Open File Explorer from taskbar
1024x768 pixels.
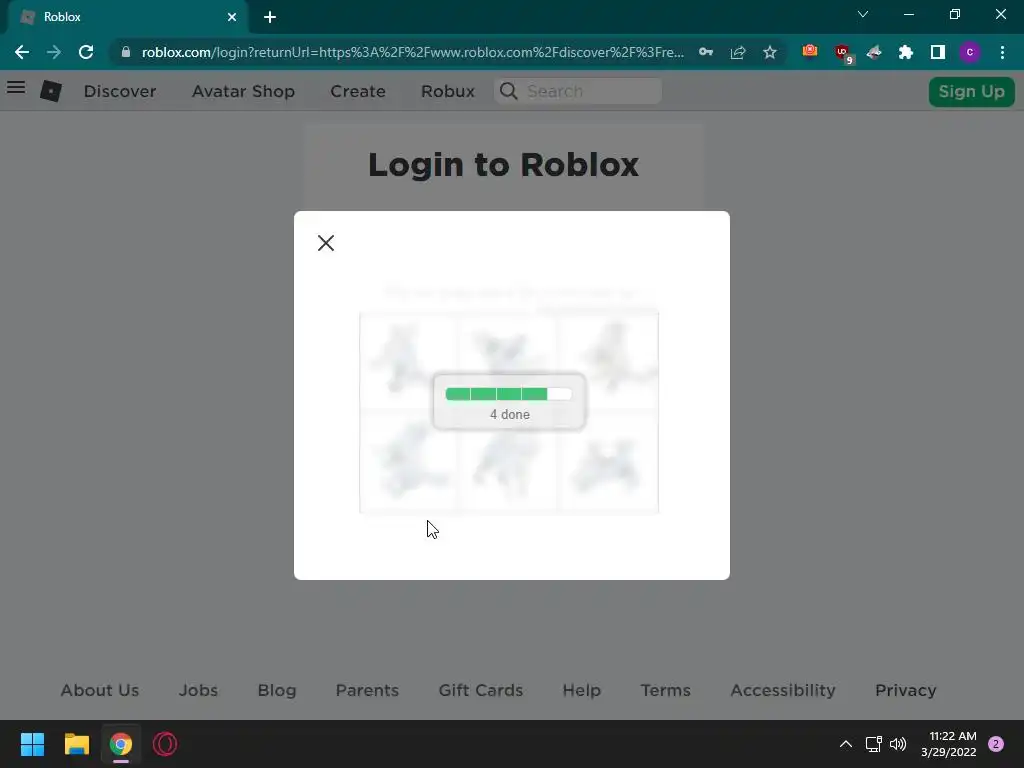(76, 744)
